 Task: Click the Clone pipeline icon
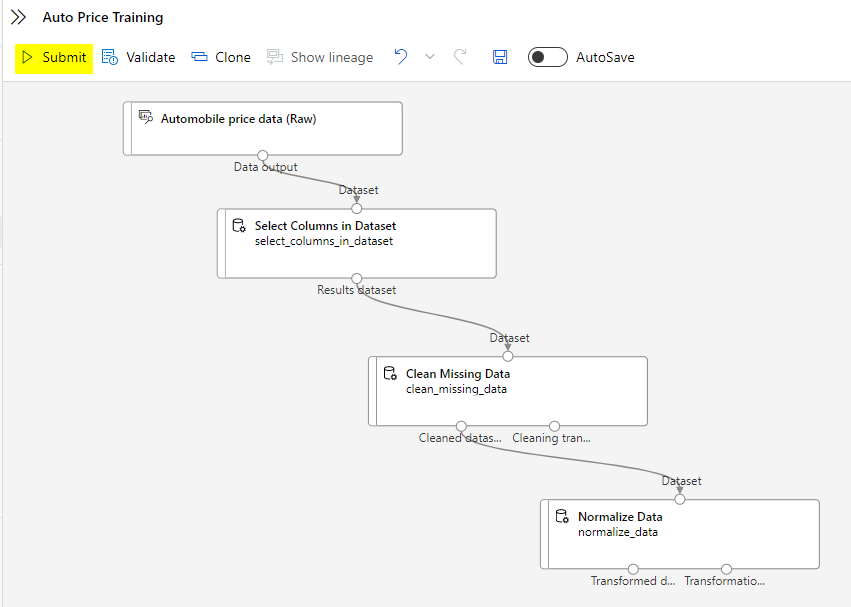(x=200, y=57)
